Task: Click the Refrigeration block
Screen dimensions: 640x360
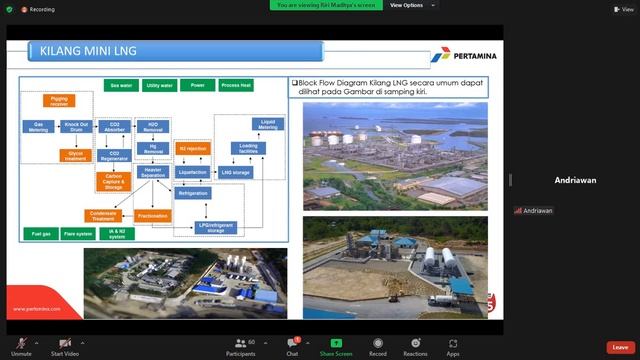Action: tap(193, 193)
